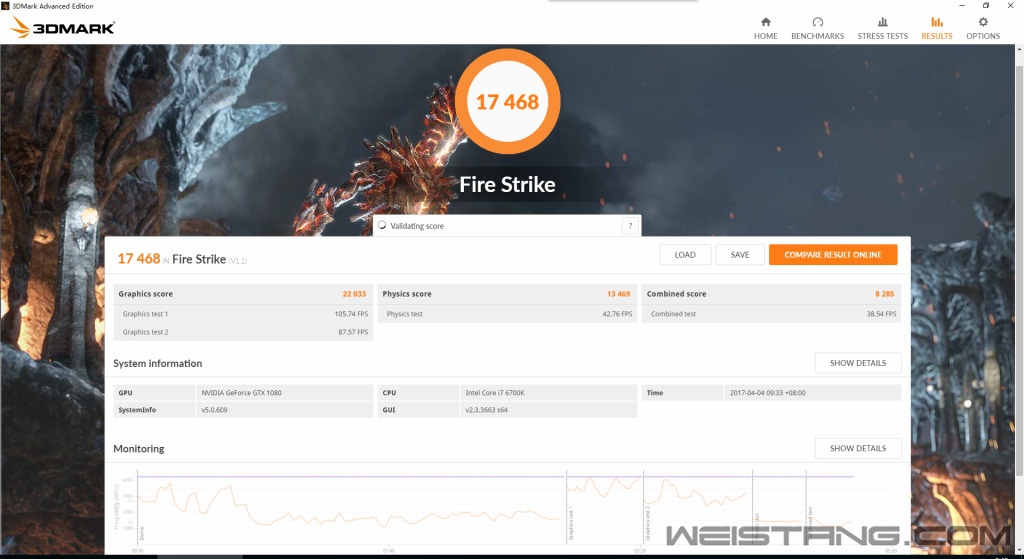Viewport: 1024px width, 559px height.
Task: Click the 3DMark logo
Action: tap(63, 27)
